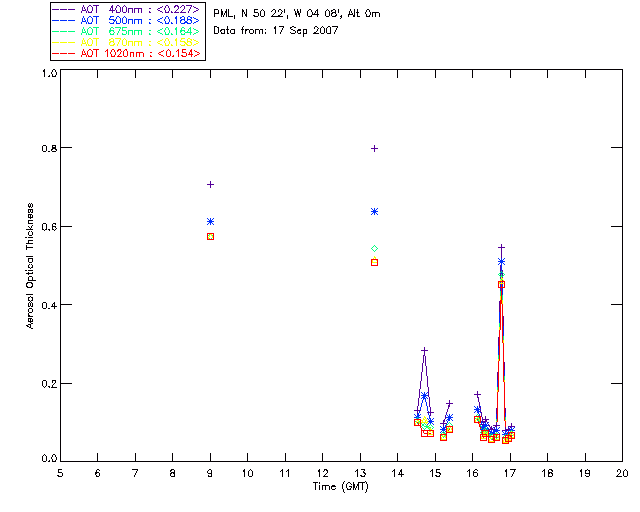Click the purple plus marker near 0.8
This screenshot has height=512, width=640.
pyautogui.click(x=375, y=149)
